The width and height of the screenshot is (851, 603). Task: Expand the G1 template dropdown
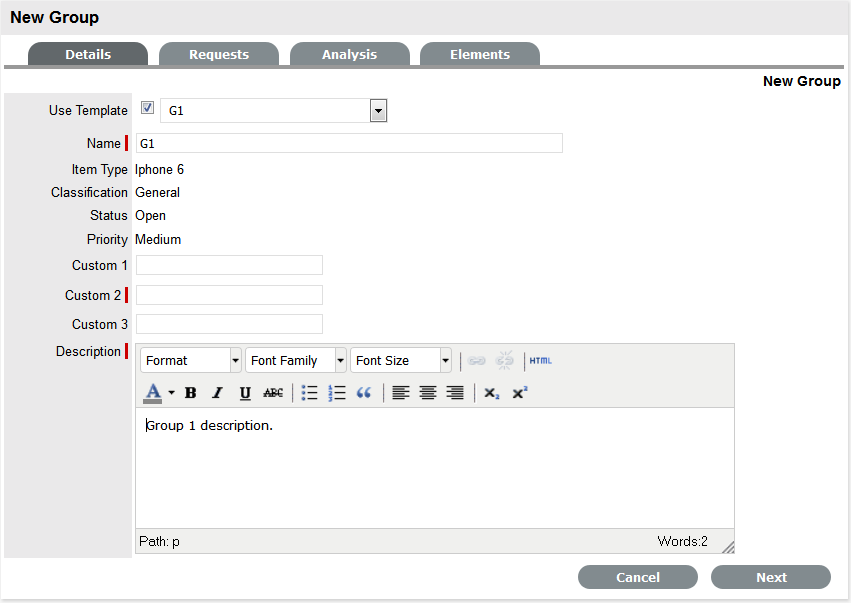pyautogui.click(x=378, y=111)
